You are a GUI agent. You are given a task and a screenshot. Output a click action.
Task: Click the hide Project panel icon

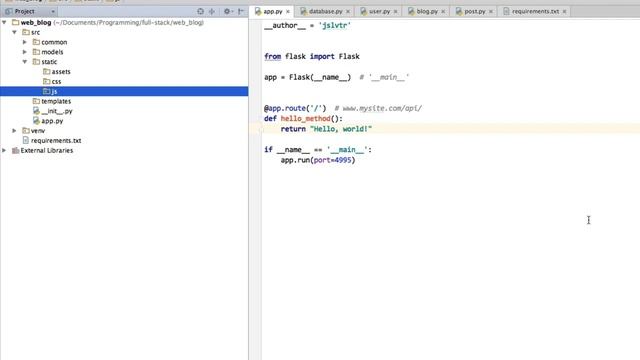[241, 11]
